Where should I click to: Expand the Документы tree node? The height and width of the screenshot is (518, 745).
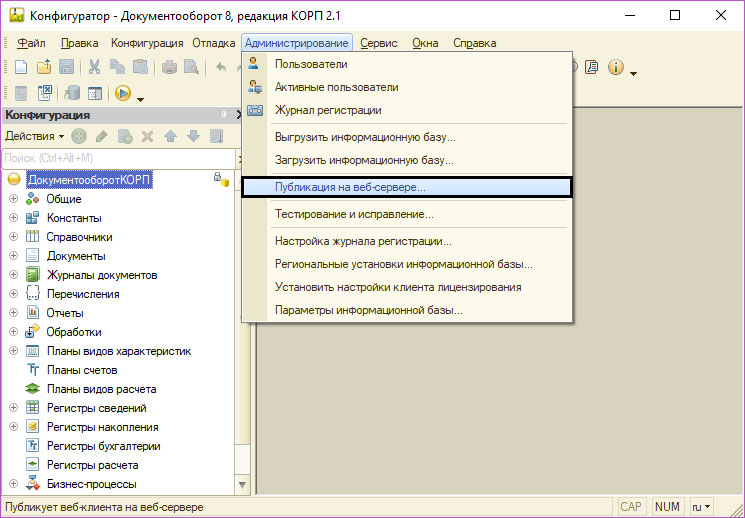[14, 256]
